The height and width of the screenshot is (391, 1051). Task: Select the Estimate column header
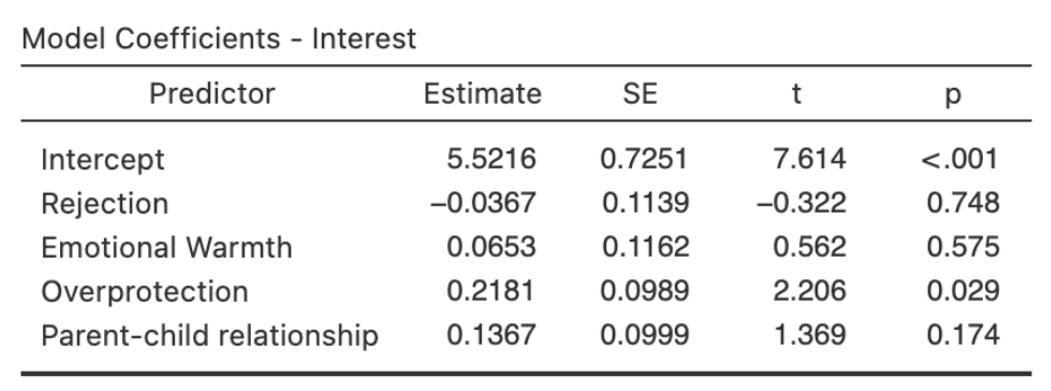(483, 93)
